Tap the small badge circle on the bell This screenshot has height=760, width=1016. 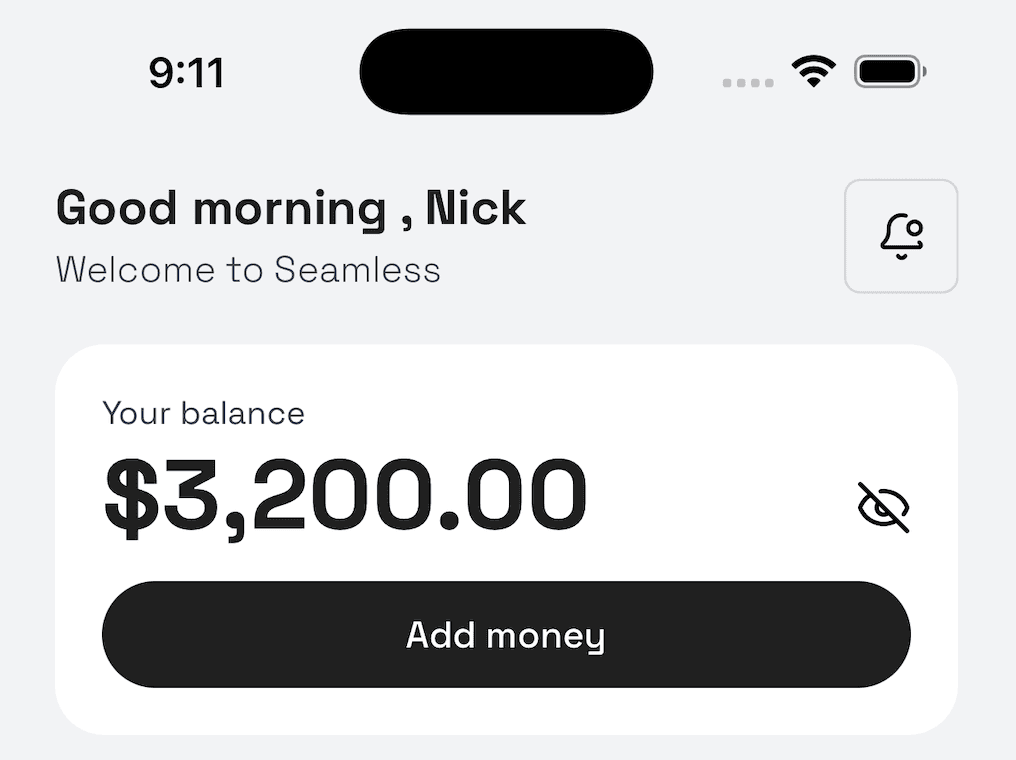coord(914,228)
